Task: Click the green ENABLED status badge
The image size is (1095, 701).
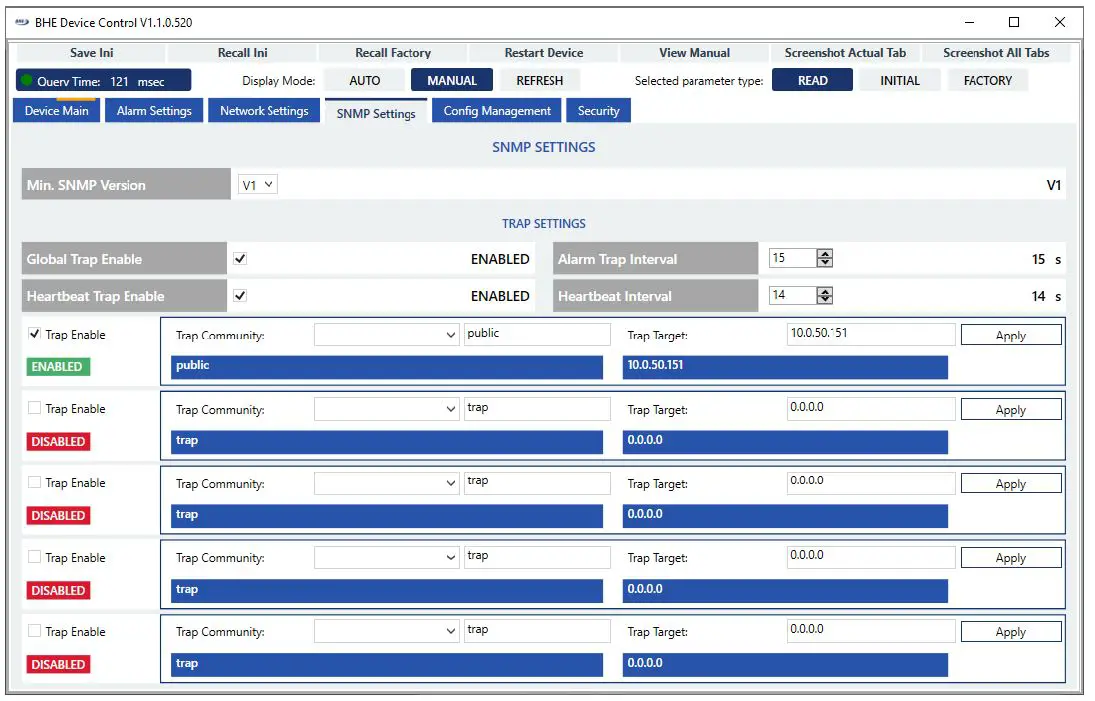Action: click(58, 367)
